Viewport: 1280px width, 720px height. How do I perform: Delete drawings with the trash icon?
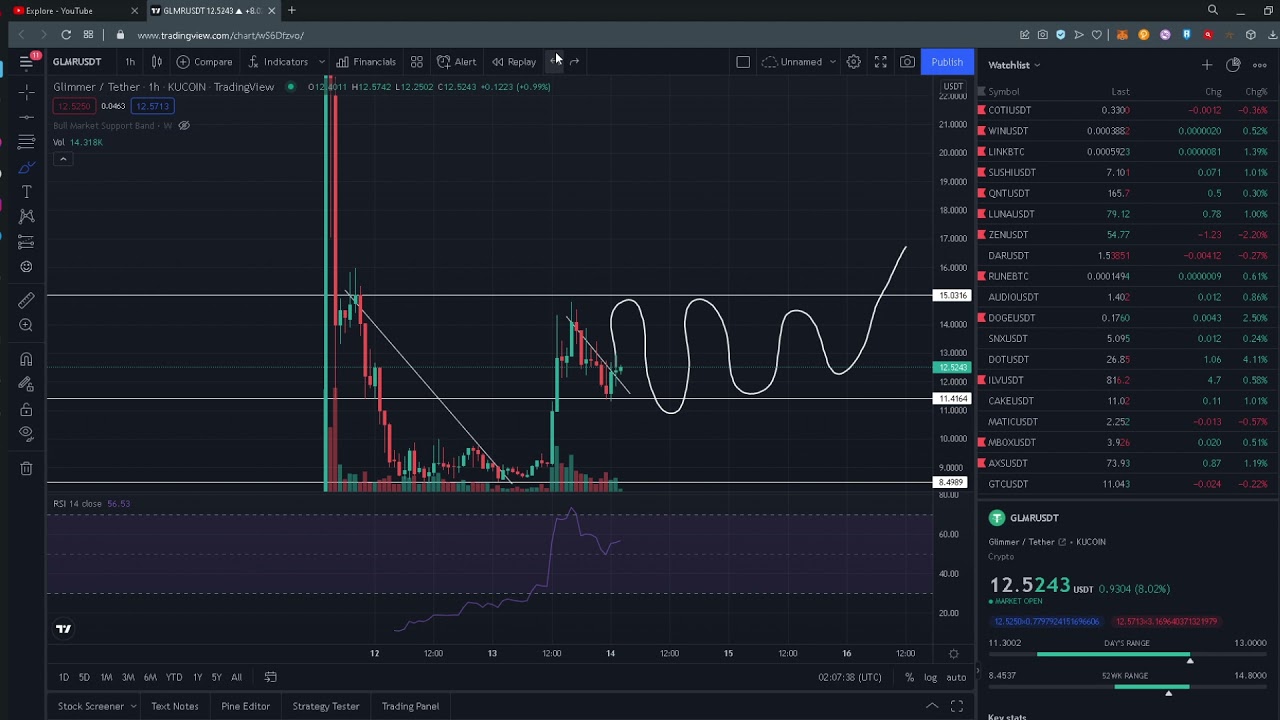[x=26, y=468]
